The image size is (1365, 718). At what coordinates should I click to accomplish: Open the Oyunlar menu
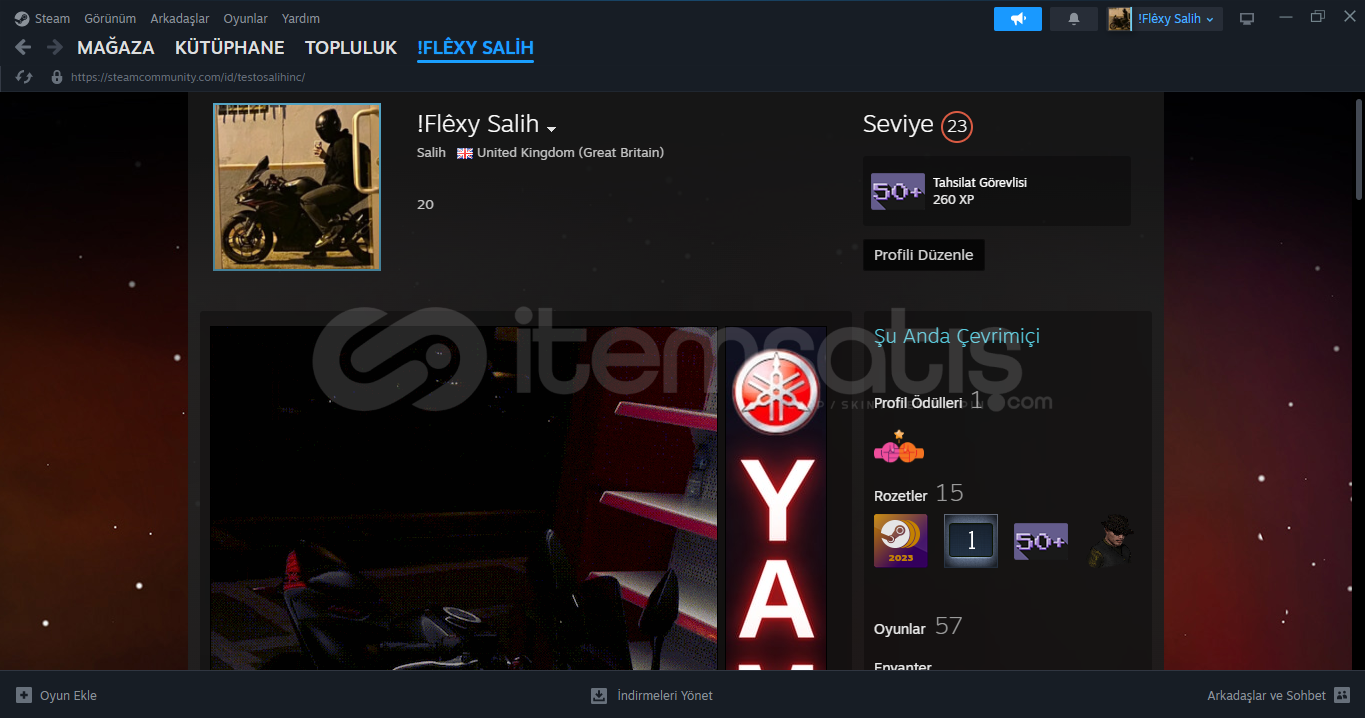pyautogui.click(x=245, y=18)
